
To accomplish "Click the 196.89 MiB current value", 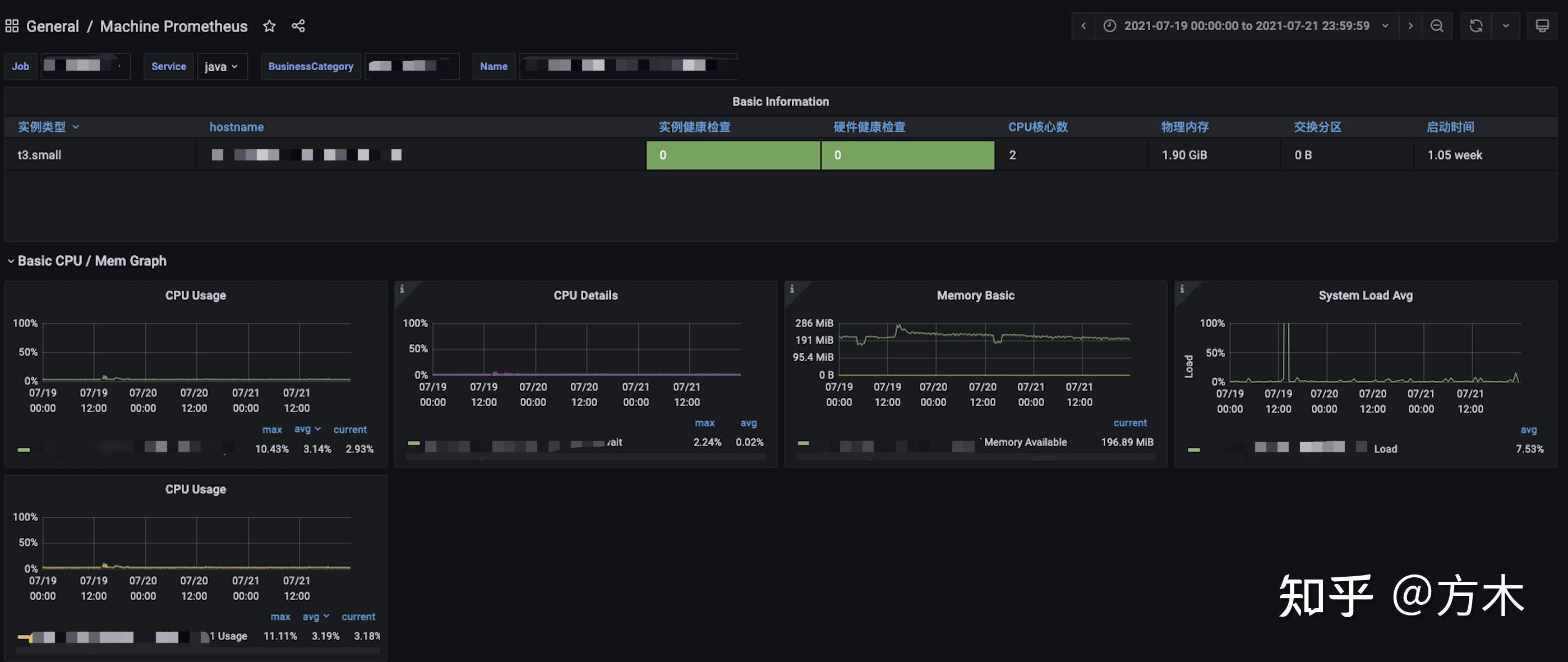I will (1127, 442).
